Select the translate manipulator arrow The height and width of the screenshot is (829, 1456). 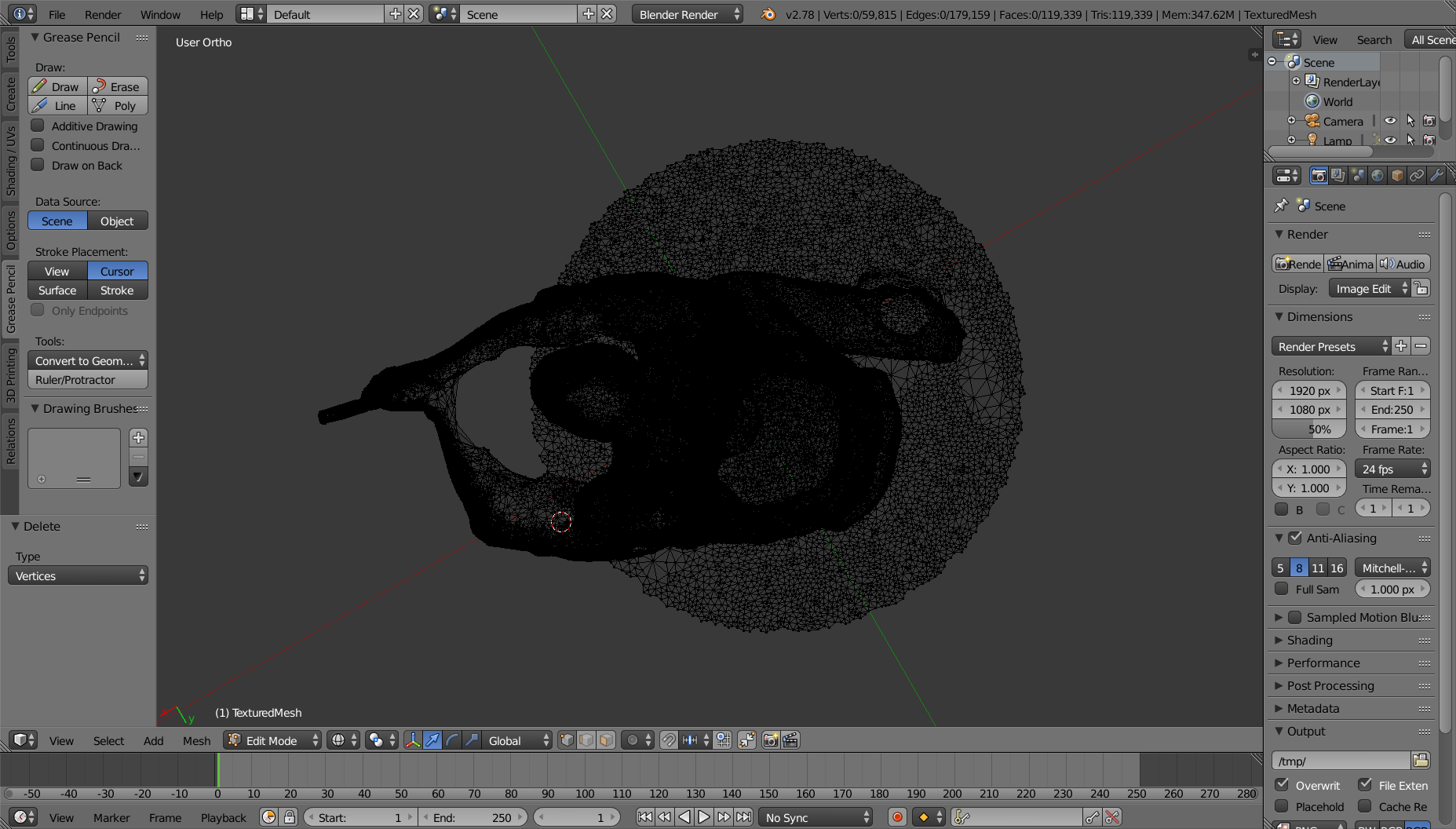click(x=432, y=740)
